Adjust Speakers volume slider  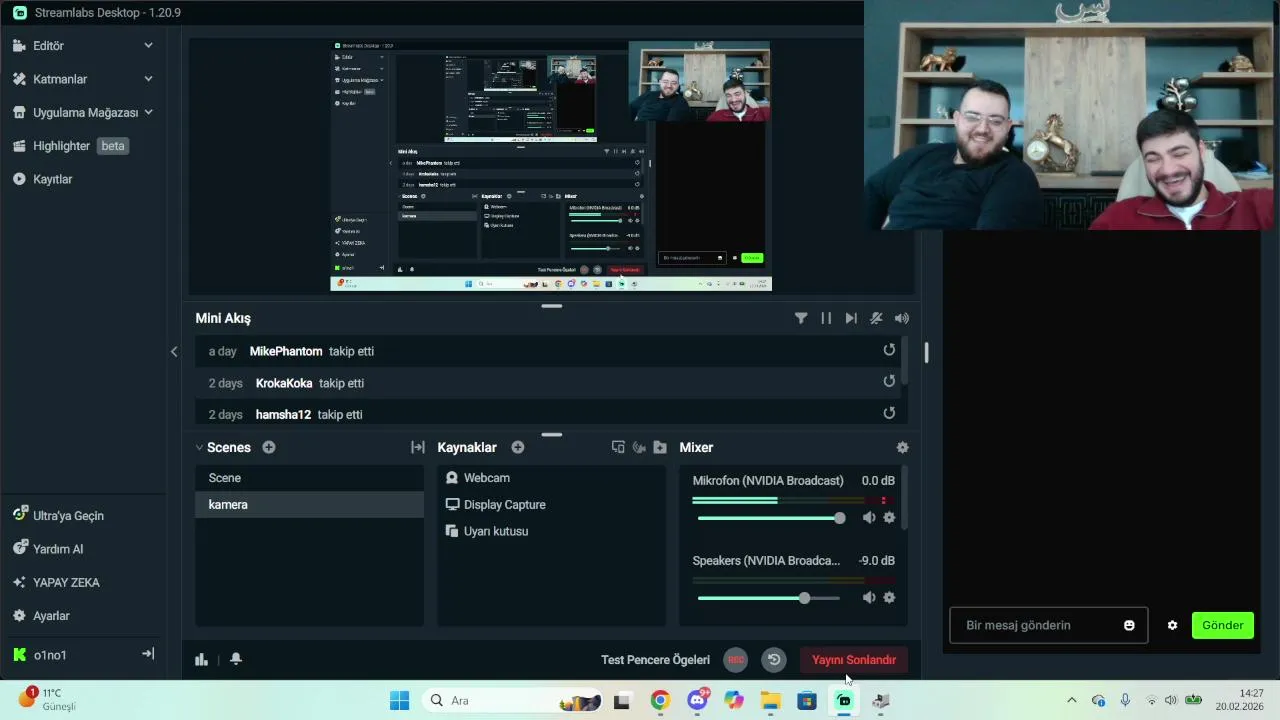769,598
